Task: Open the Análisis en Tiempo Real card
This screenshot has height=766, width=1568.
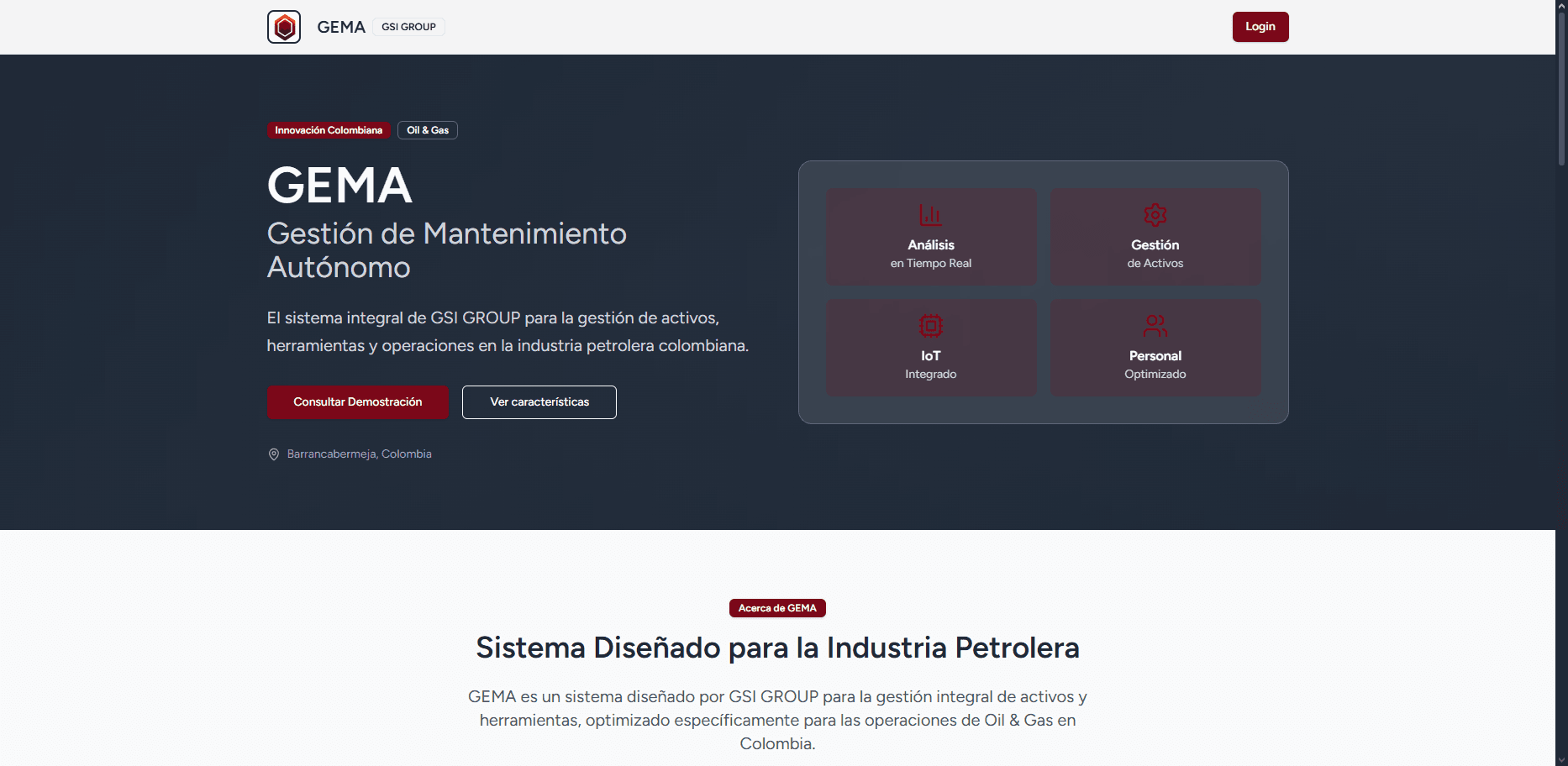Action: point(930,237)
